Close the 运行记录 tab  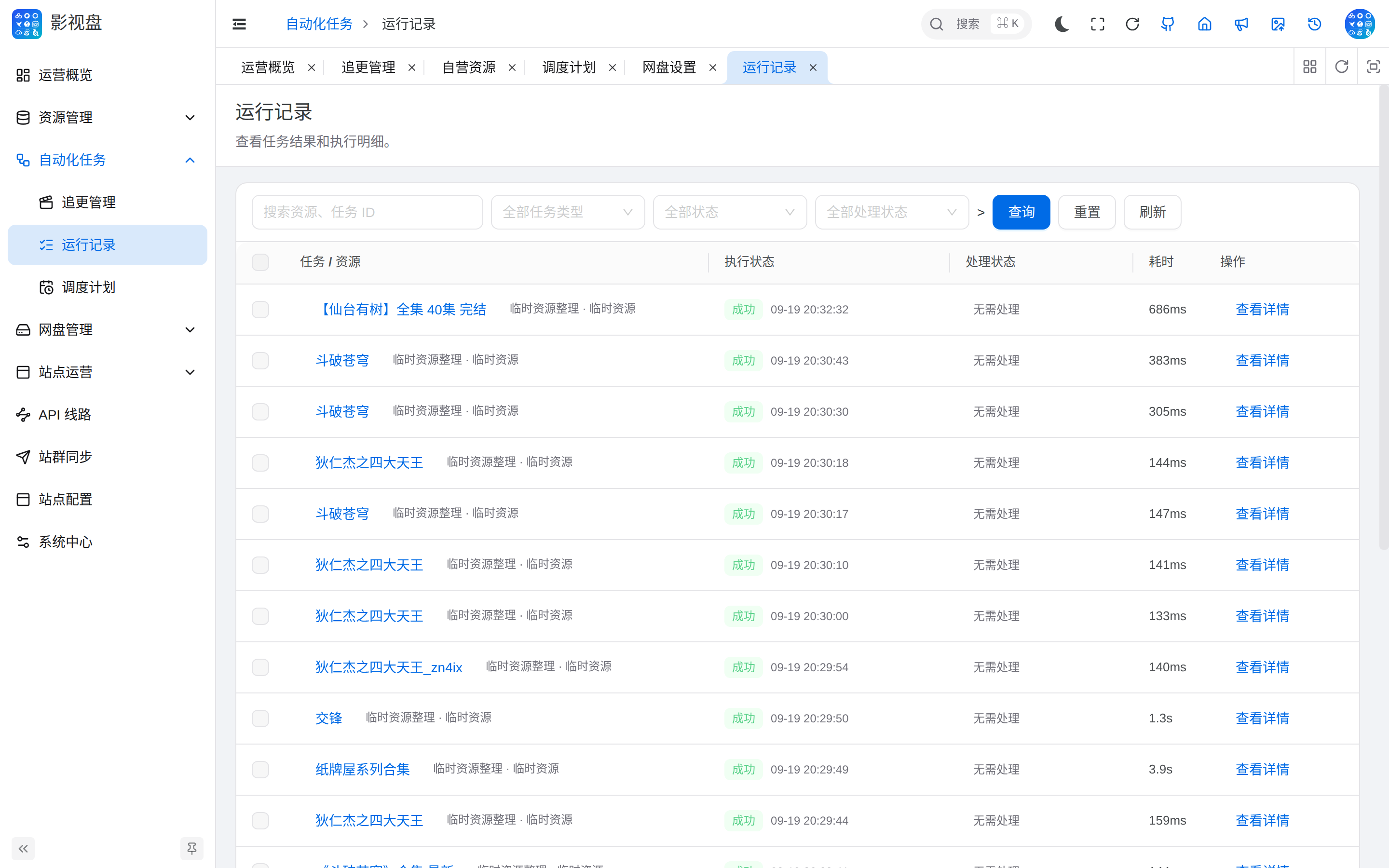pos(813,68)
